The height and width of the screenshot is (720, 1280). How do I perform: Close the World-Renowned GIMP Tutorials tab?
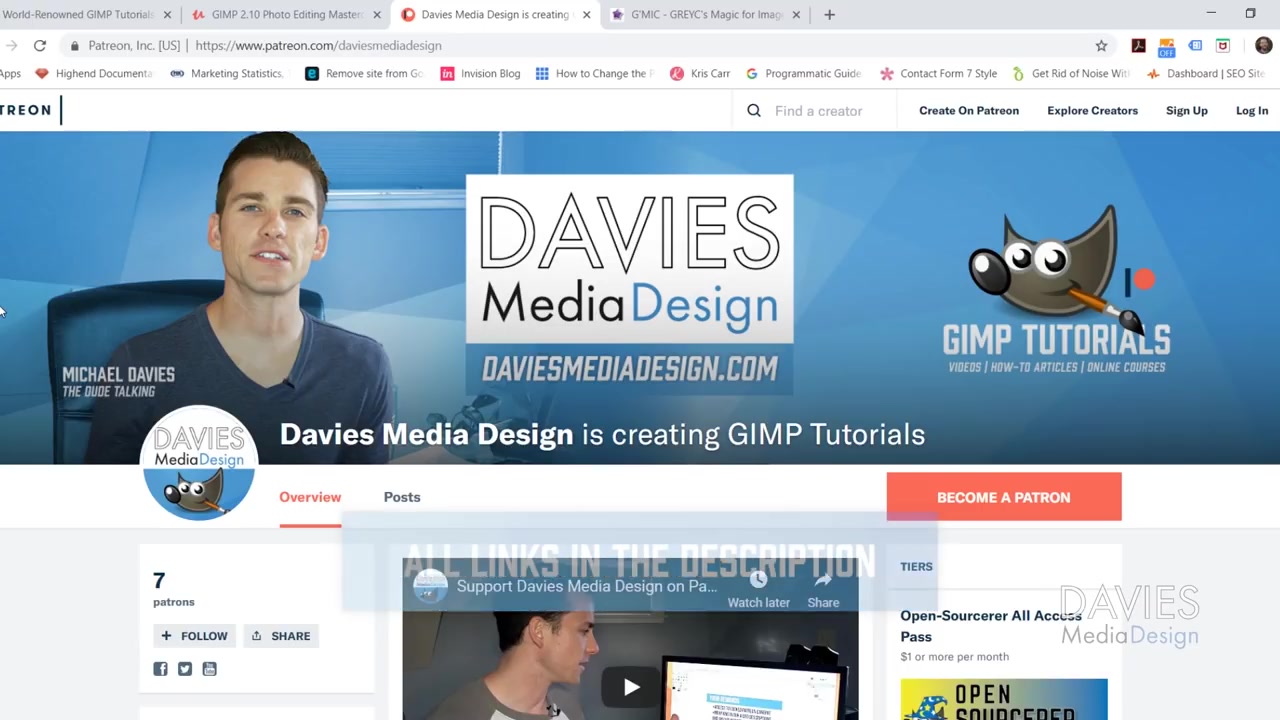coord(167,14)
